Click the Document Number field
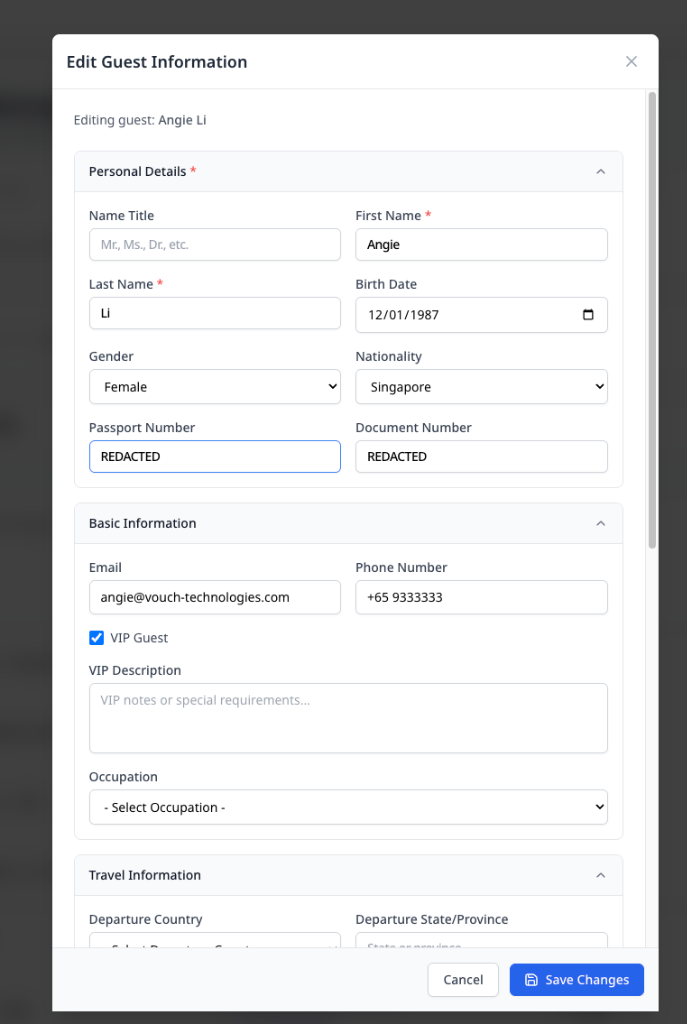687x1024 pixels. 481,457
